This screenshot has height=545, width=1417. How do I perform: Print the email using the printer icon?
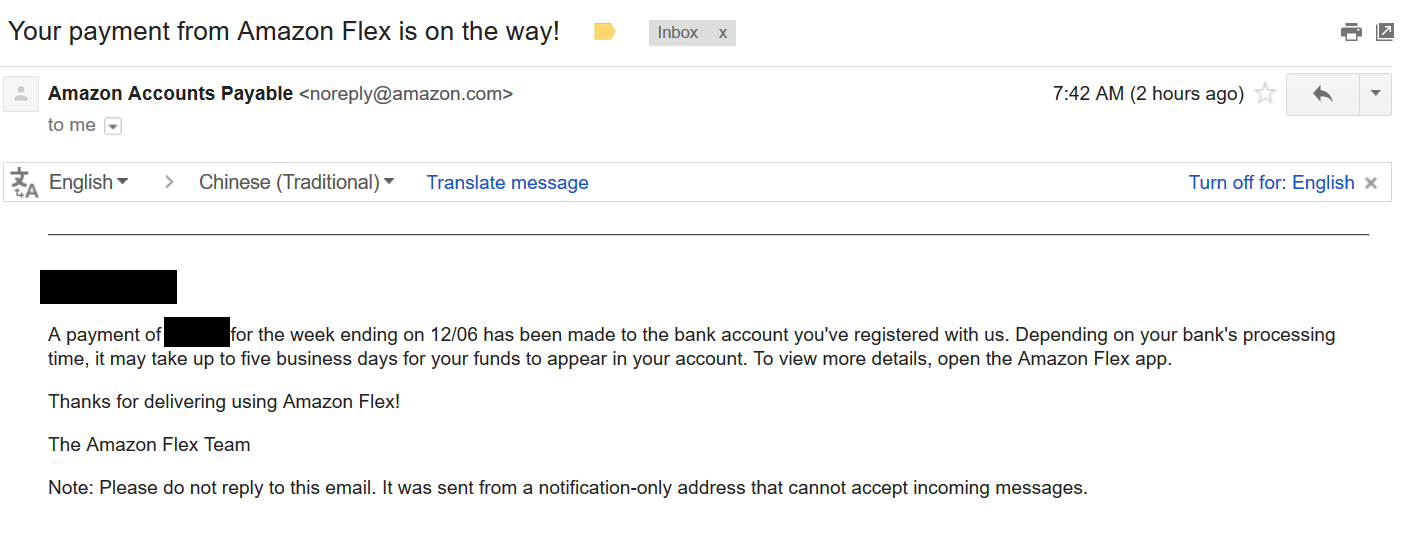(1351, 32)
